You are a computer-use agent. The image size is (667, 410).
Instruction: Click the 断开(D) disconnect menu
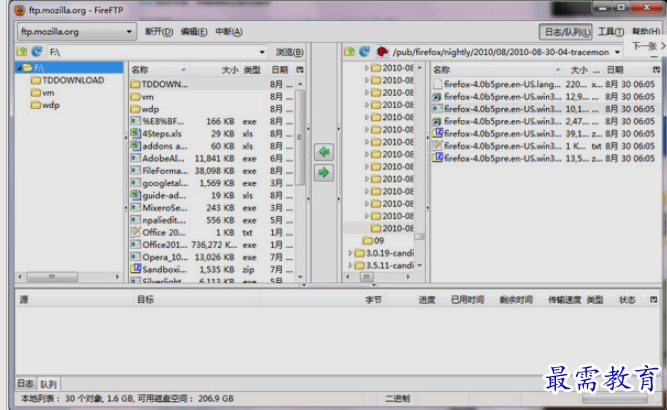[159, 31]
